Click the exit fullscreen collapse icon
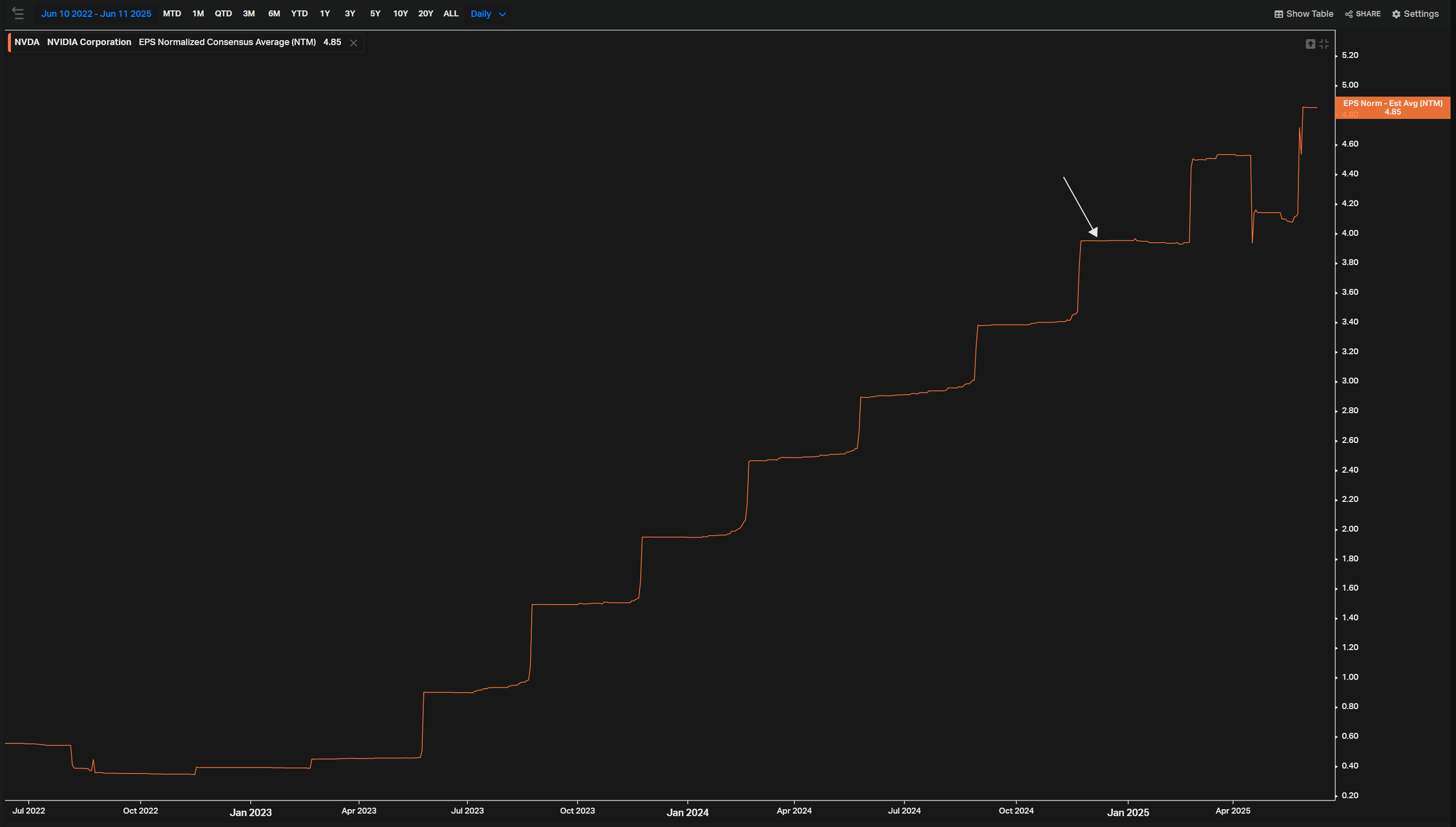 [1324, 44]
